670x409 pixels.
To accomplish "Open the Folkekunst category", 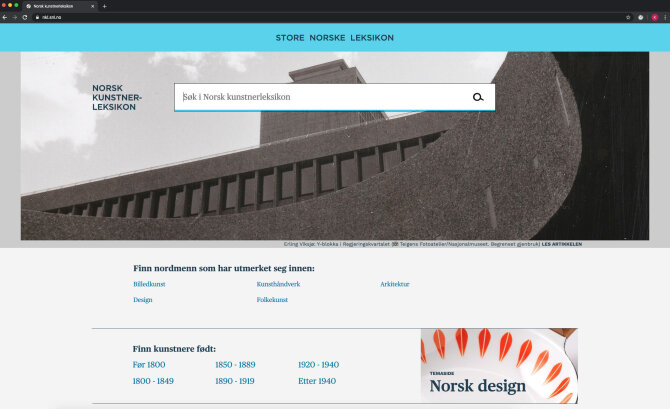I will [x=272, y=300].
